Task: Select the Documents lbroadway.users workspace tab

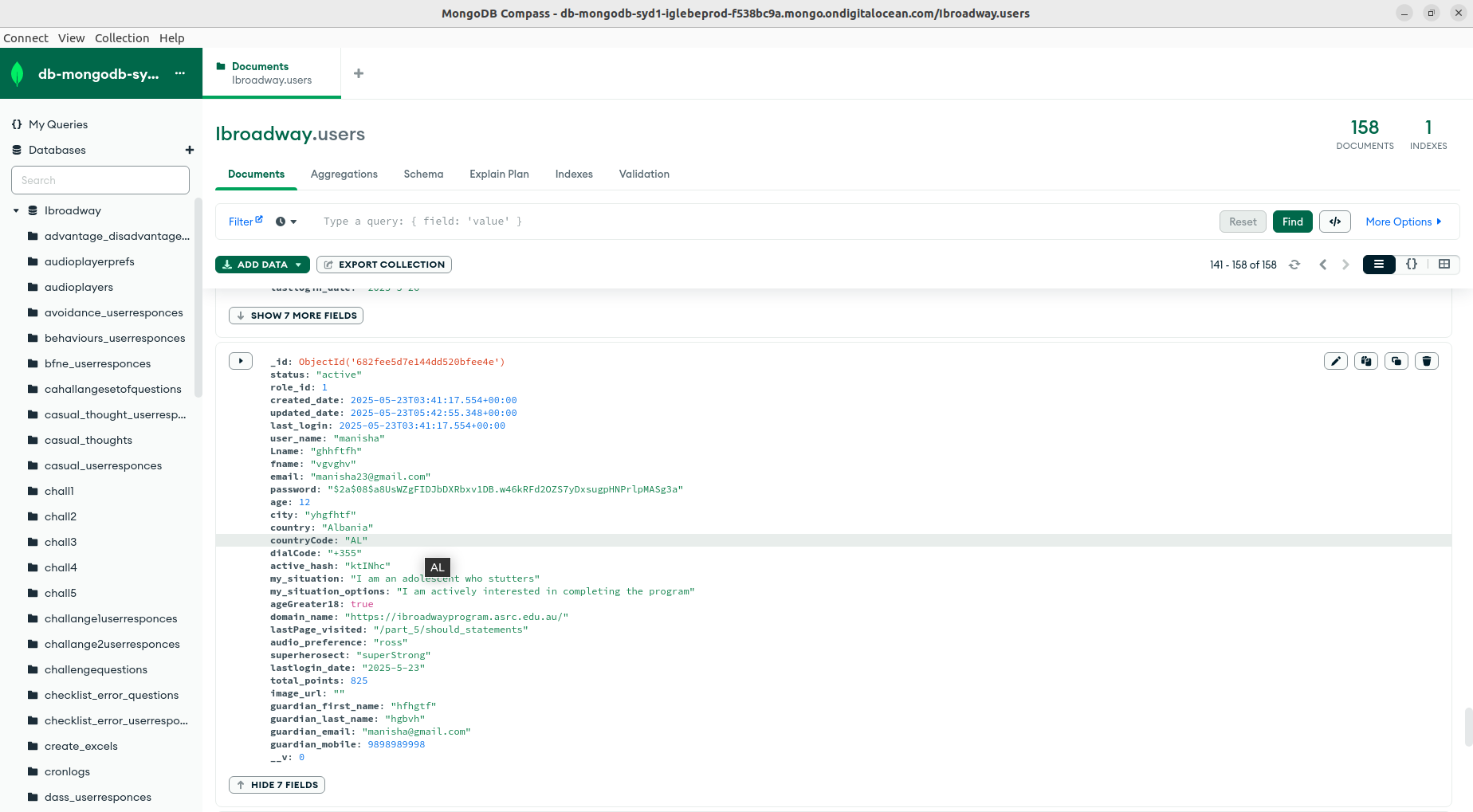Action: [x=272, y=73]
